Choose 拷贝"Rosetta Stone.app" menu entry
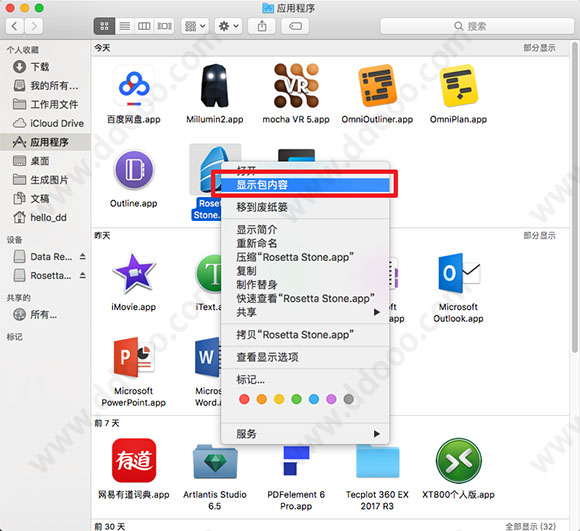The height and width of the screenshot is (531, 580). [x=305, y=335]
